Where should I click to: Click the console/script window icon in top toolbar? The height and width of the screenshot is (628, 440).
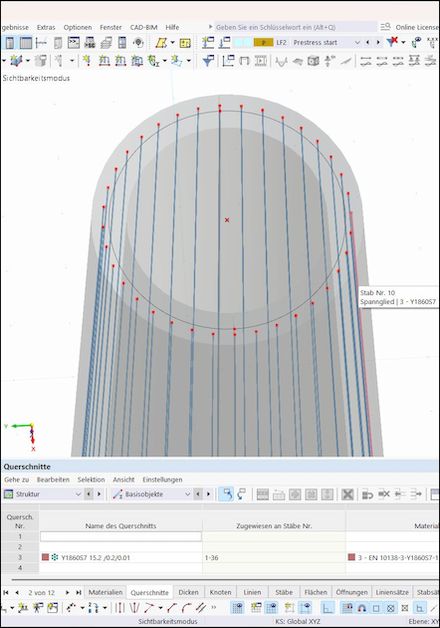point(73,42)
